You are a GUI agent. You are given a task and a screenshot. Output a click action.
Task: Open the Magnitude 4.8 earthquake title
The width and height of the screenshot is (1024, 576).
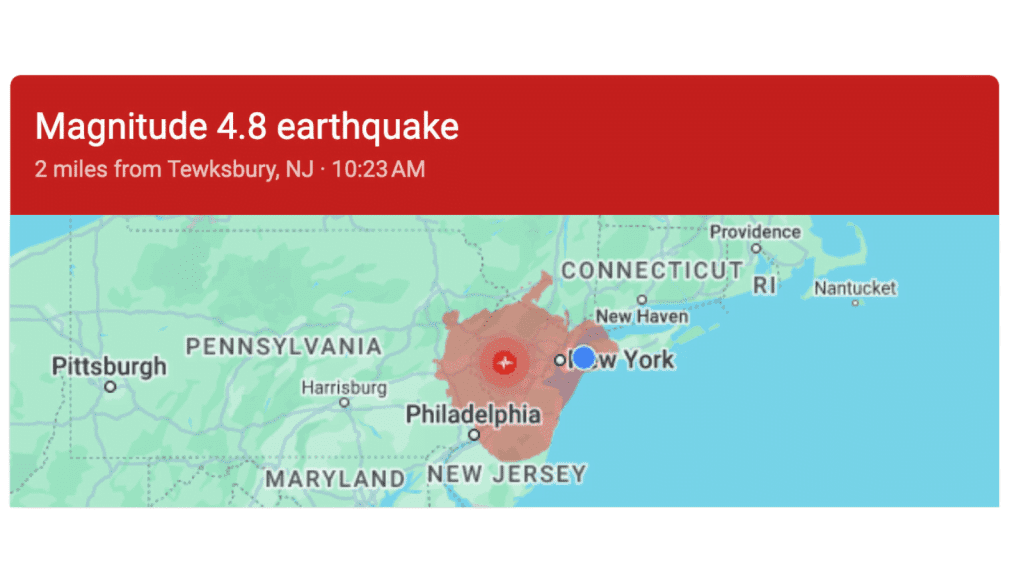click(x=247, y=127)
